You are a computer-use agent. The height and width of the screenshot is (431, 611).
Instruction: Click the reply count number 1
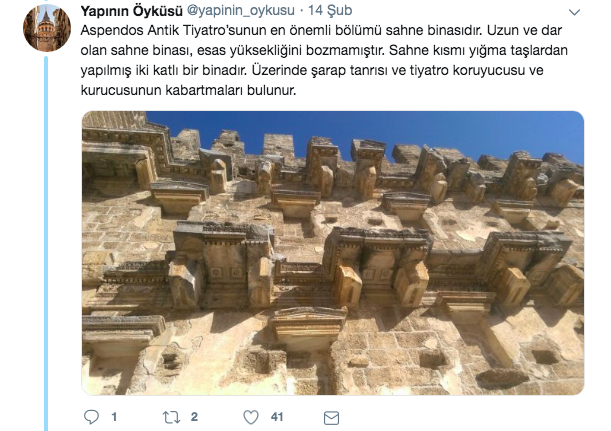pos(114,417)
